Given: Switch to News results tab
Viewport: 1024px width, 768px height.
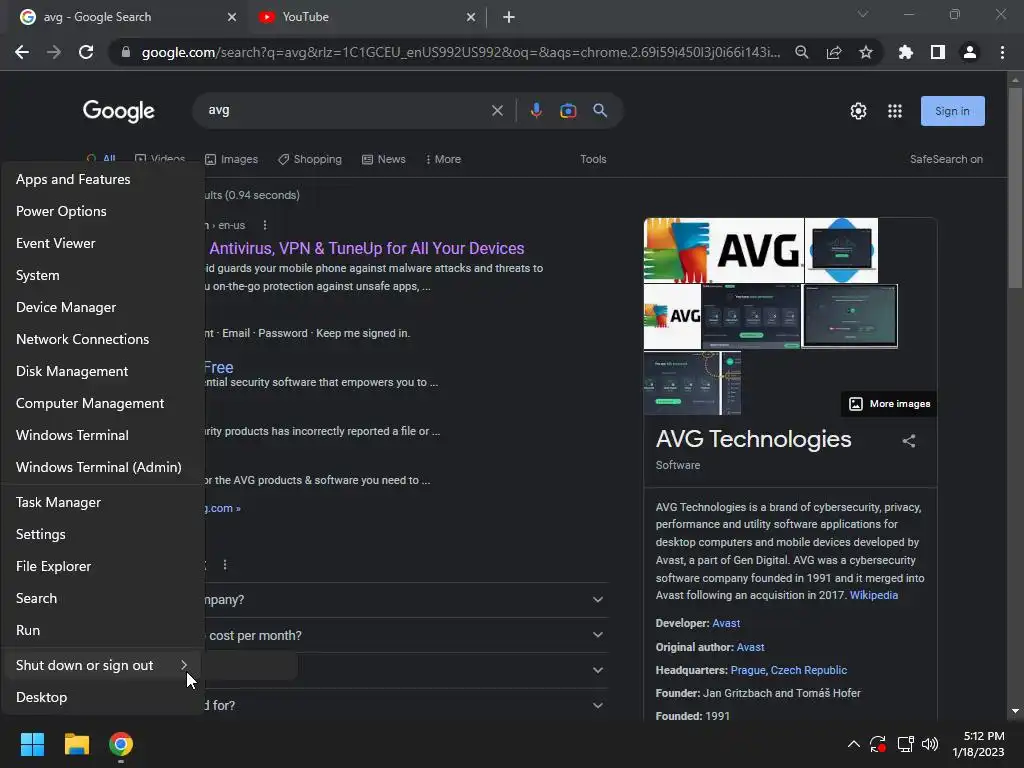Looking at the screenshot, I should (384, 159).
